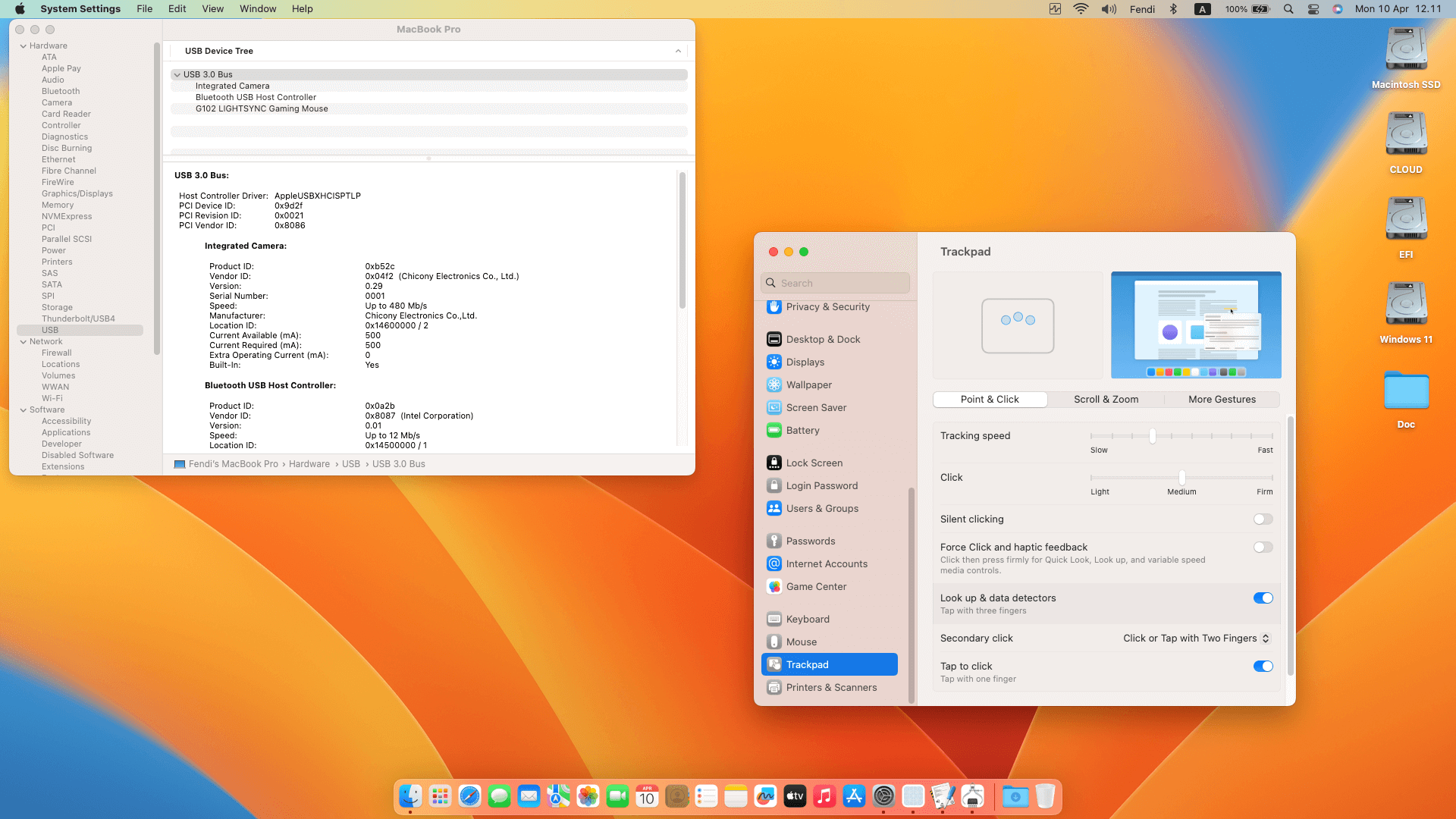
Task: Turn on Force Click and haptic feedback
Action: click(1263, 548)
